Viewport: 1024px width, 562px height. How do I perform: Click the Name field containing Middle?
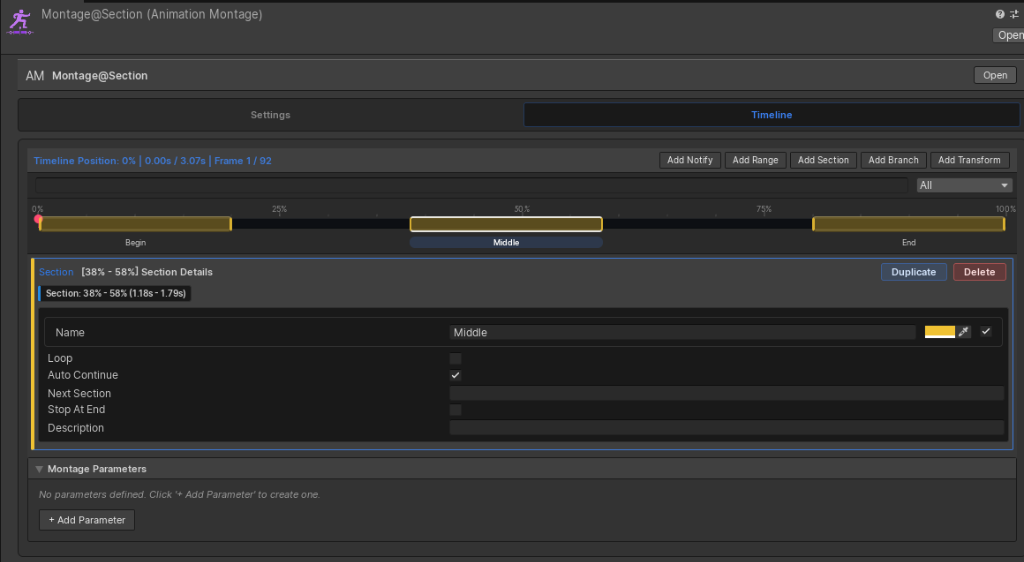coord(682,332)
